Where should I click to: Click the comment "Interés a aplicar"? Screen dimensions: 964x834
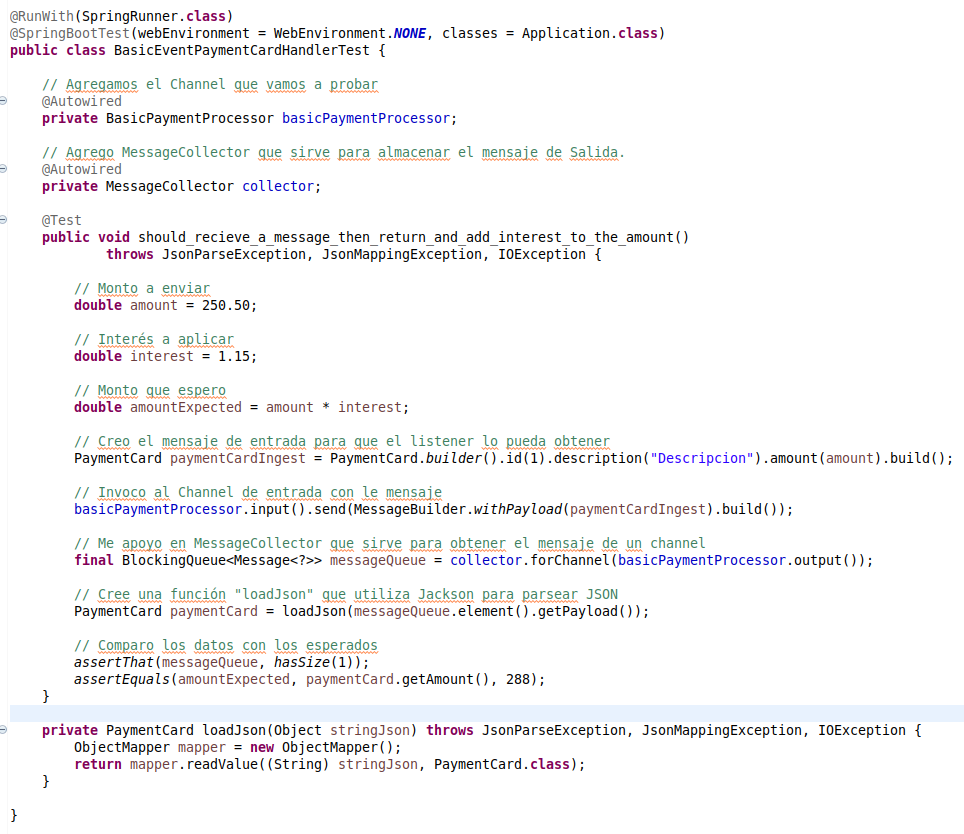point(154,340)
